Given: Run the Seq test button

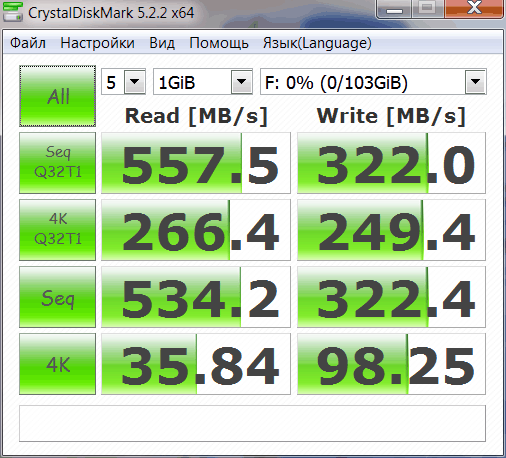Looking at the screenshot, I should [57, 297].
